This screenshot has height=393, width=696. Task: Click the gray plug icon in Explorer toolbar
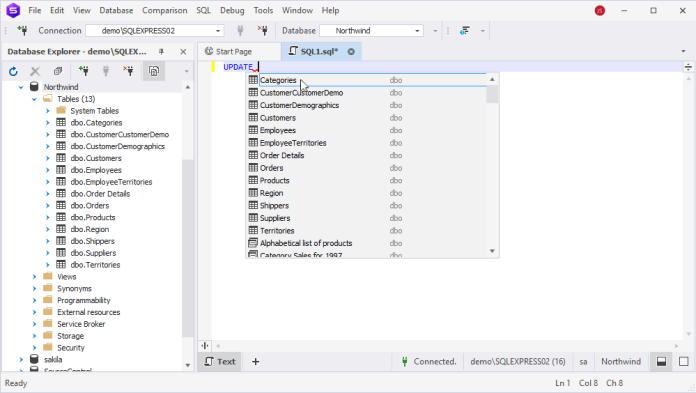click(106, 71)
